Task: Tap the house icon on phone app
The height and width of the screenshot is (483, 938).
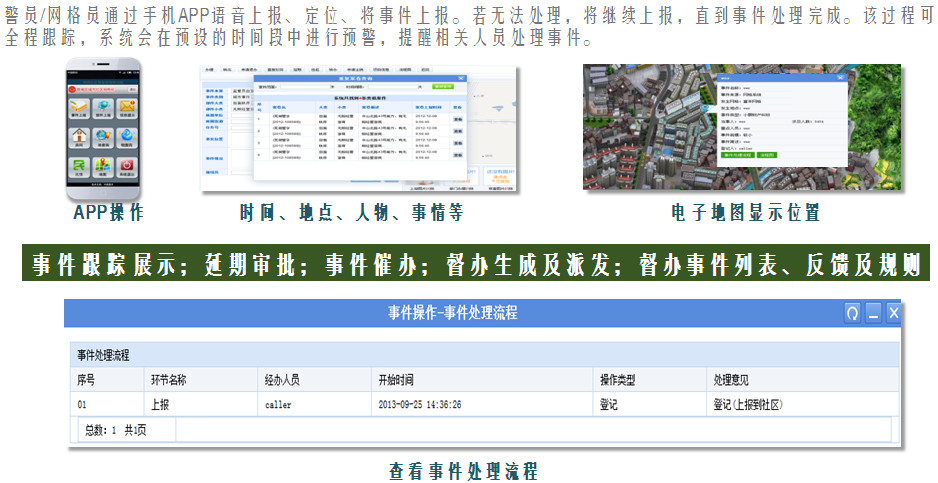Action: click(80, 137)
